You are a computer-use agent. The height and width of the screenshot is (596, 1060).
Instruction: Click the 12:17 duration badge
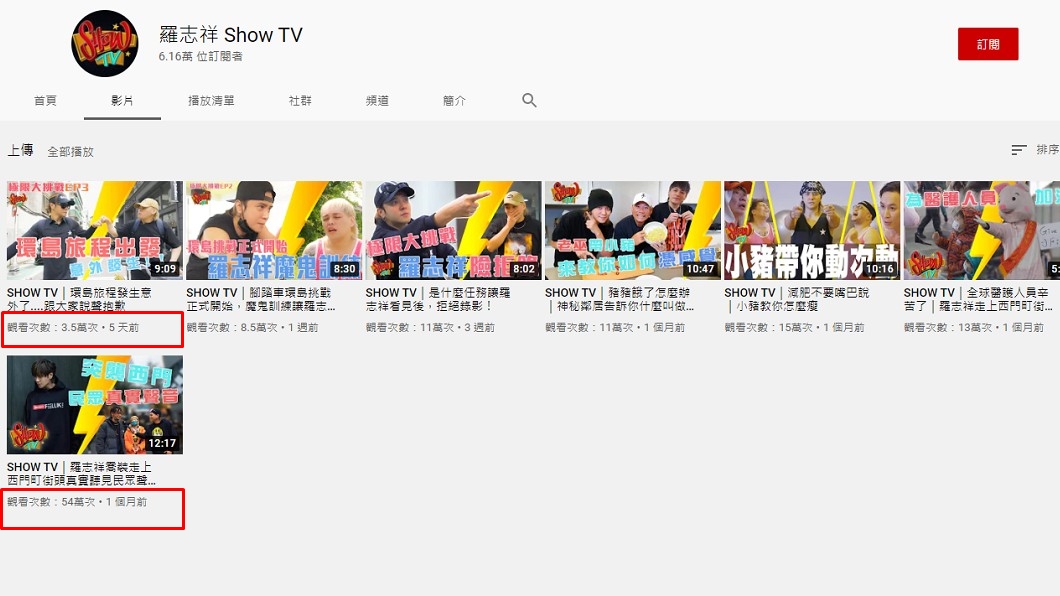point(162,443)
